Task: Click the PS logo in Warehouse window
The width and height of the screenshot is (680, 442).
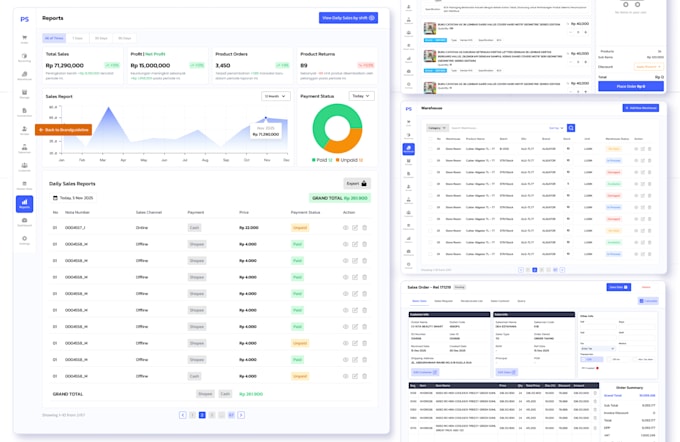Action: 409,109
